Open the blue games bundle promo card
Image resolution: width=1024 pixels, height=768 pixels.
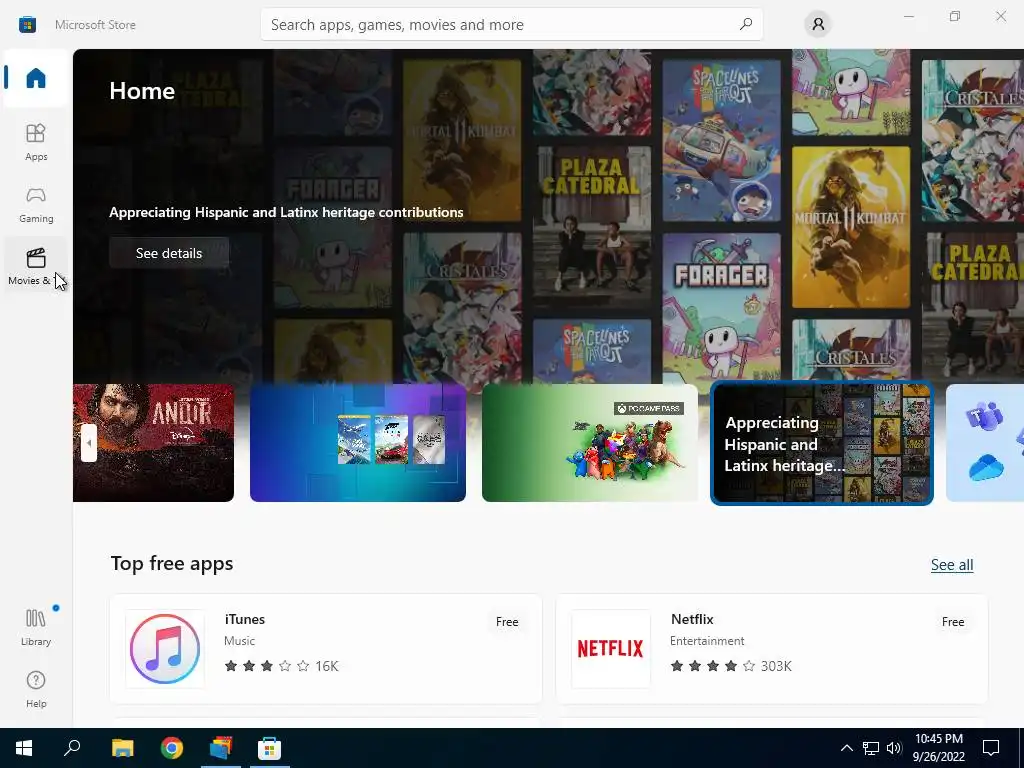tap(358, 443)
